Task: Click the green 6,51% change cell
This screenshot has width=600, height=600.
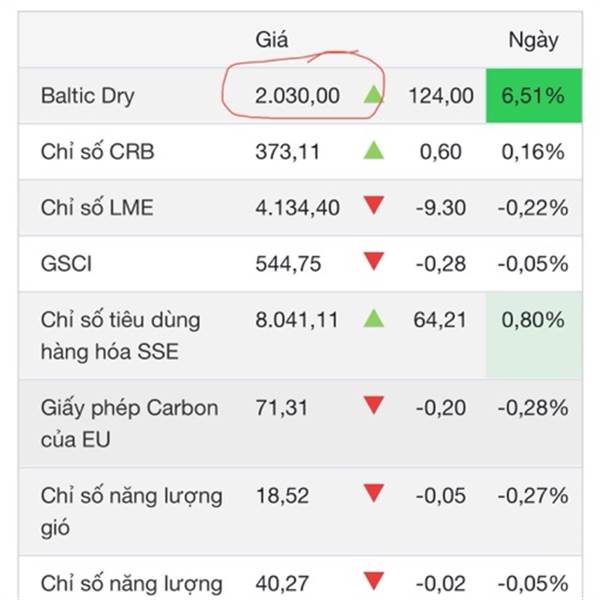Action: tap(534, 96)
